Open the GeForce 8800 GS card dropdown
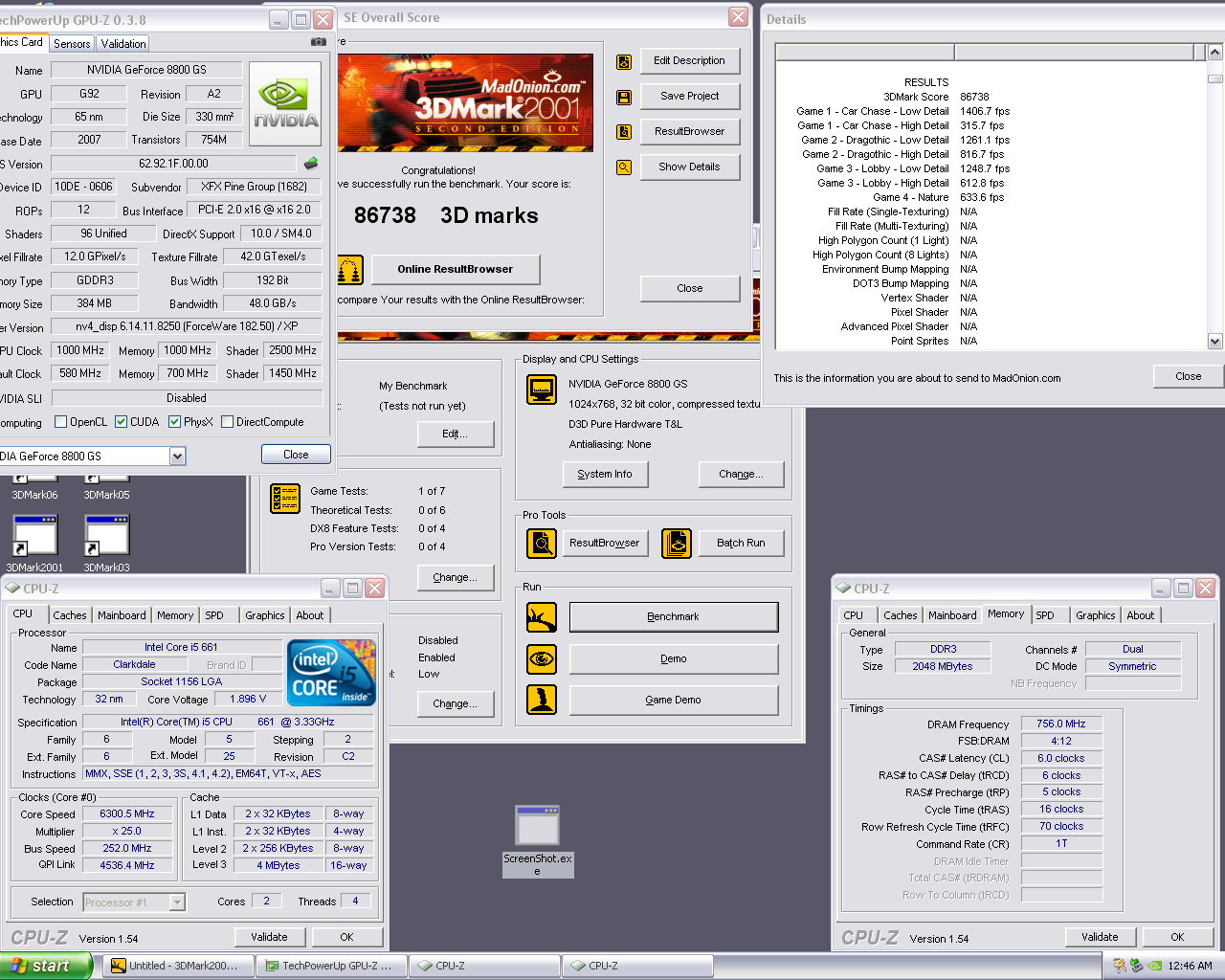Screen dimensions: 1225x980 point(177,457)
